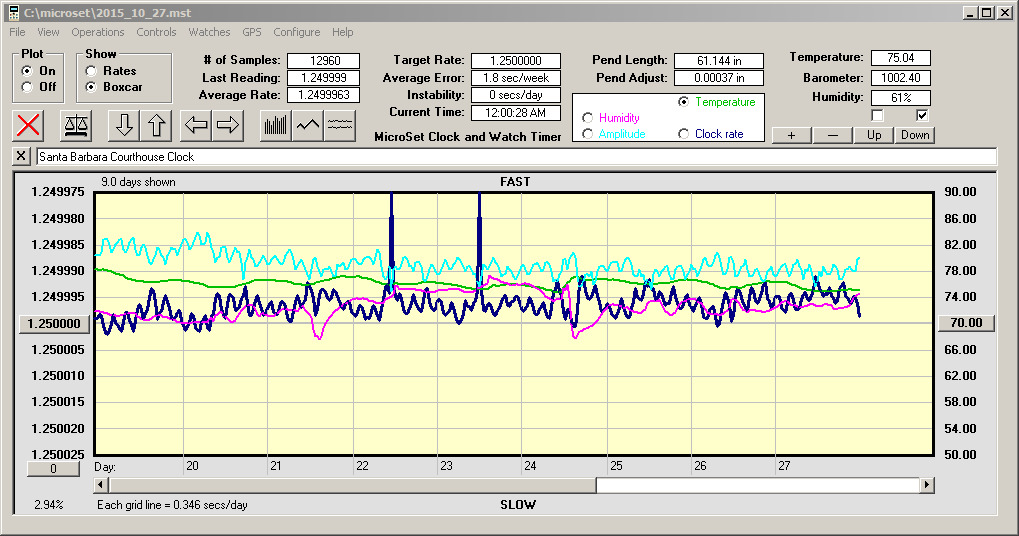Image resolution: width=1019 pixels, height=536 pixels.
Task: Select the Clock rate trace radio button
Action: click(683, 134)
